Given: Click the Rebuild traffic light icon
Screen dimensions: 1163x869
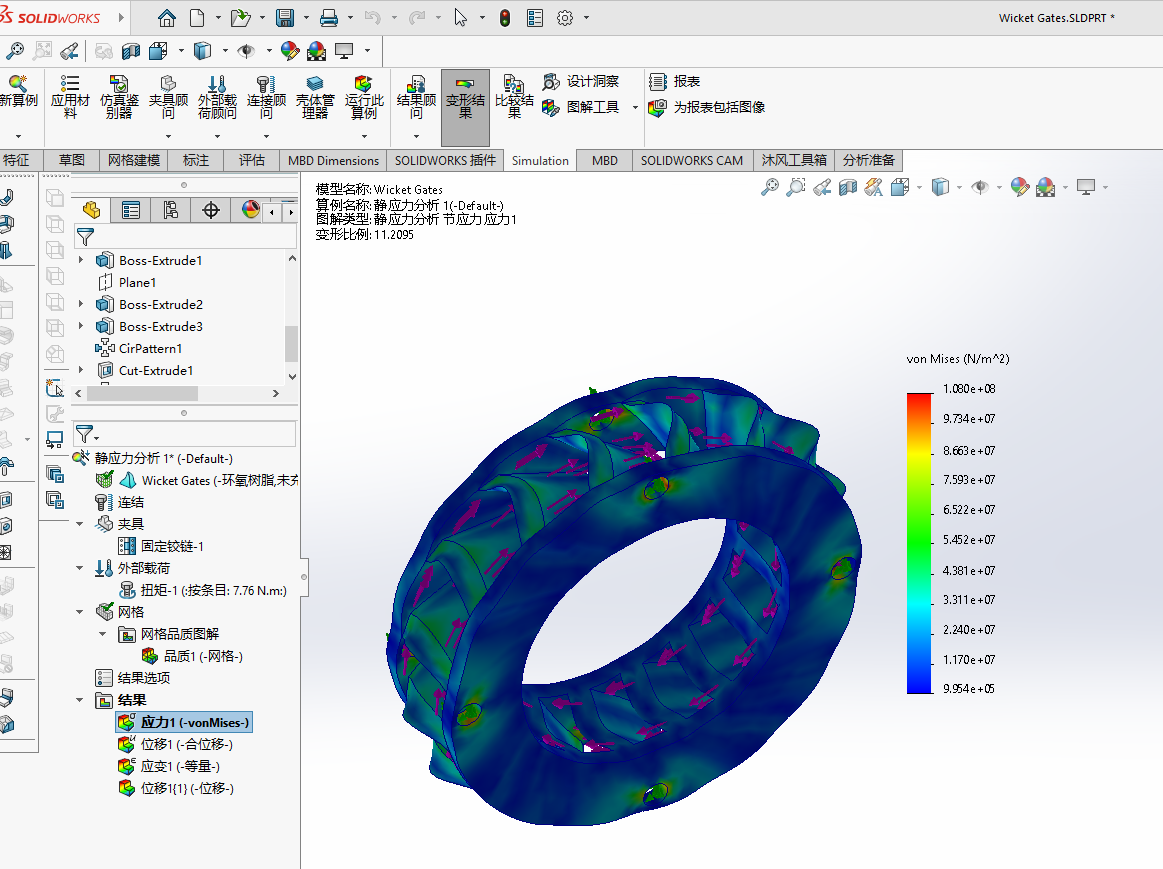Looking at the screenshot, I should point(505,18).
